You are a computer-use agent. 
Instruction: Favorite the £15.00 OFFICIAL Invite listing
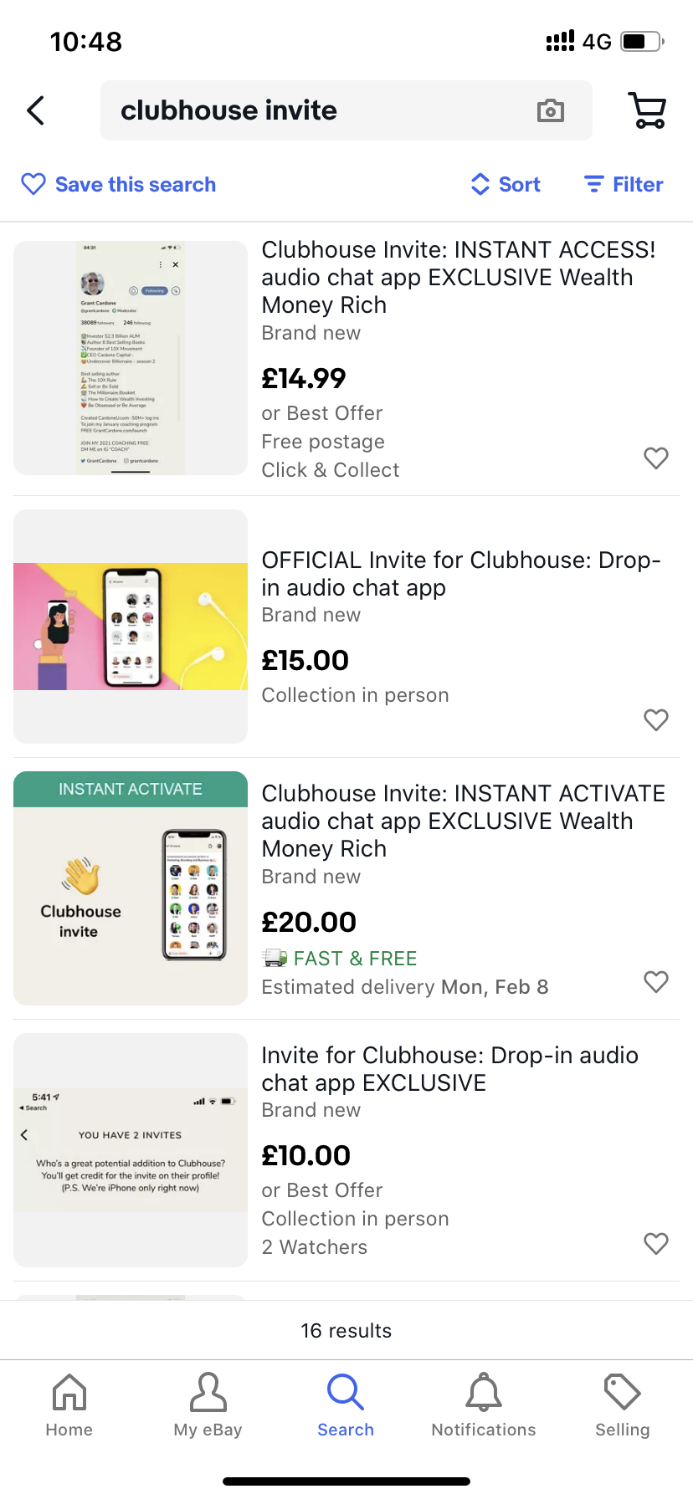(x=655, y=720)
